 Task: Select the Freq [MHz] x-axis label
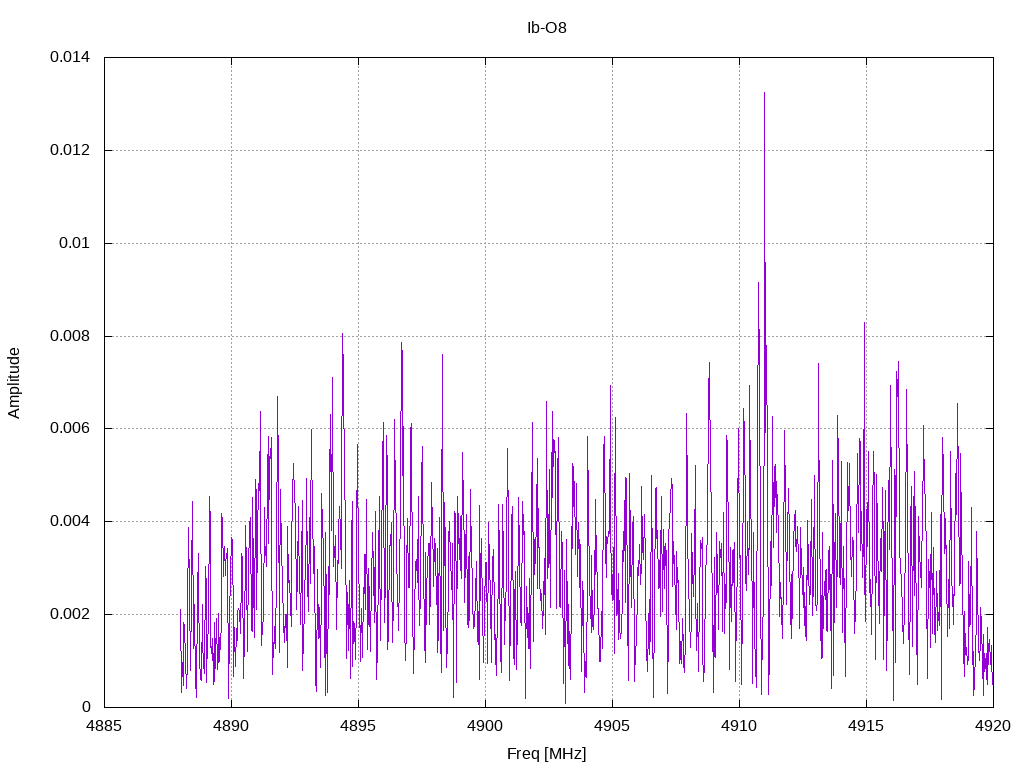coord(547,754)
